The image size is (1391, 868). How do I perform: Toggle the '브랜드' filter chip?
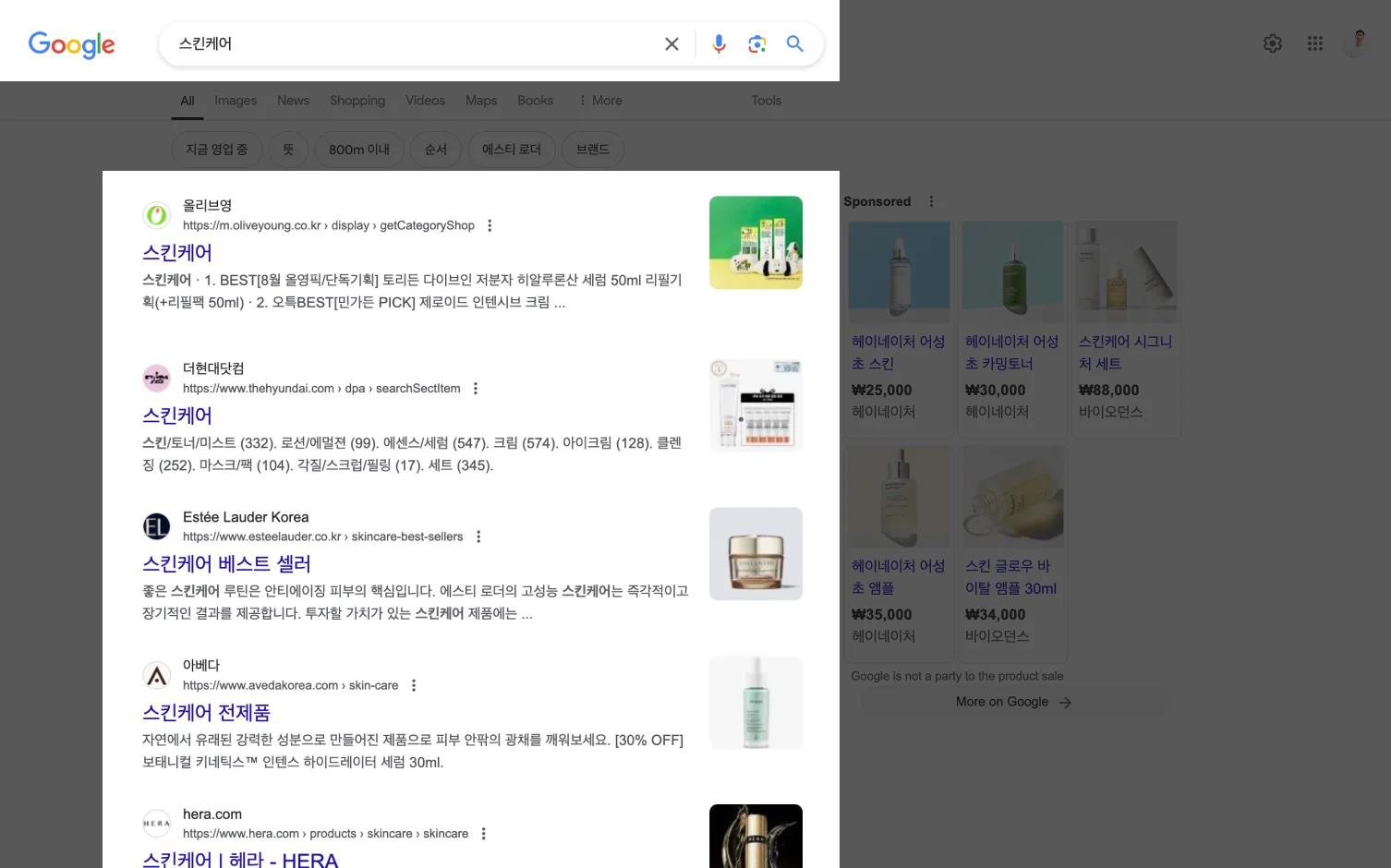(593, 149)
